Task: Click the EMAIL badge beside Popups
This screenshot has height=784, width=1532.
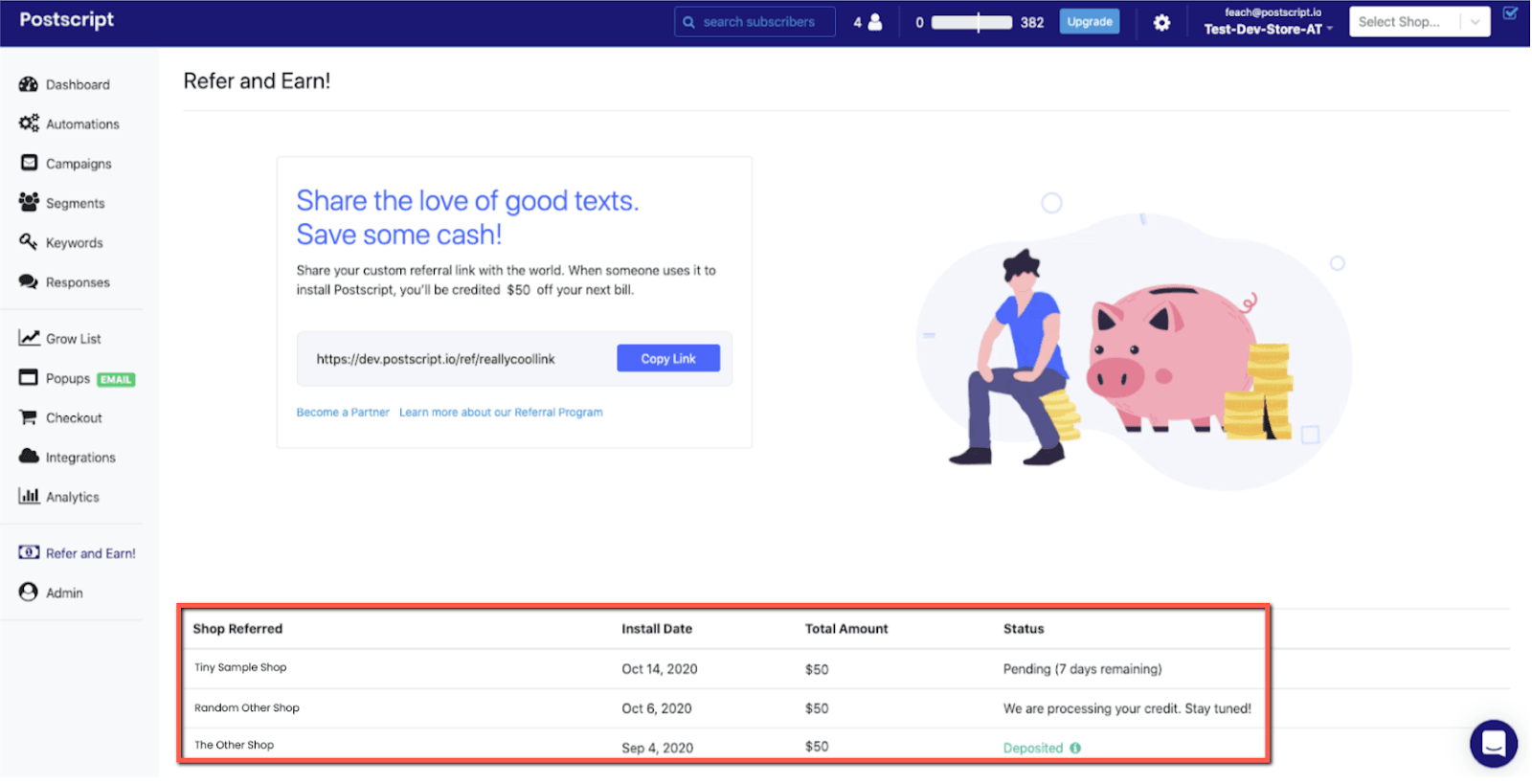Action: 116,379
